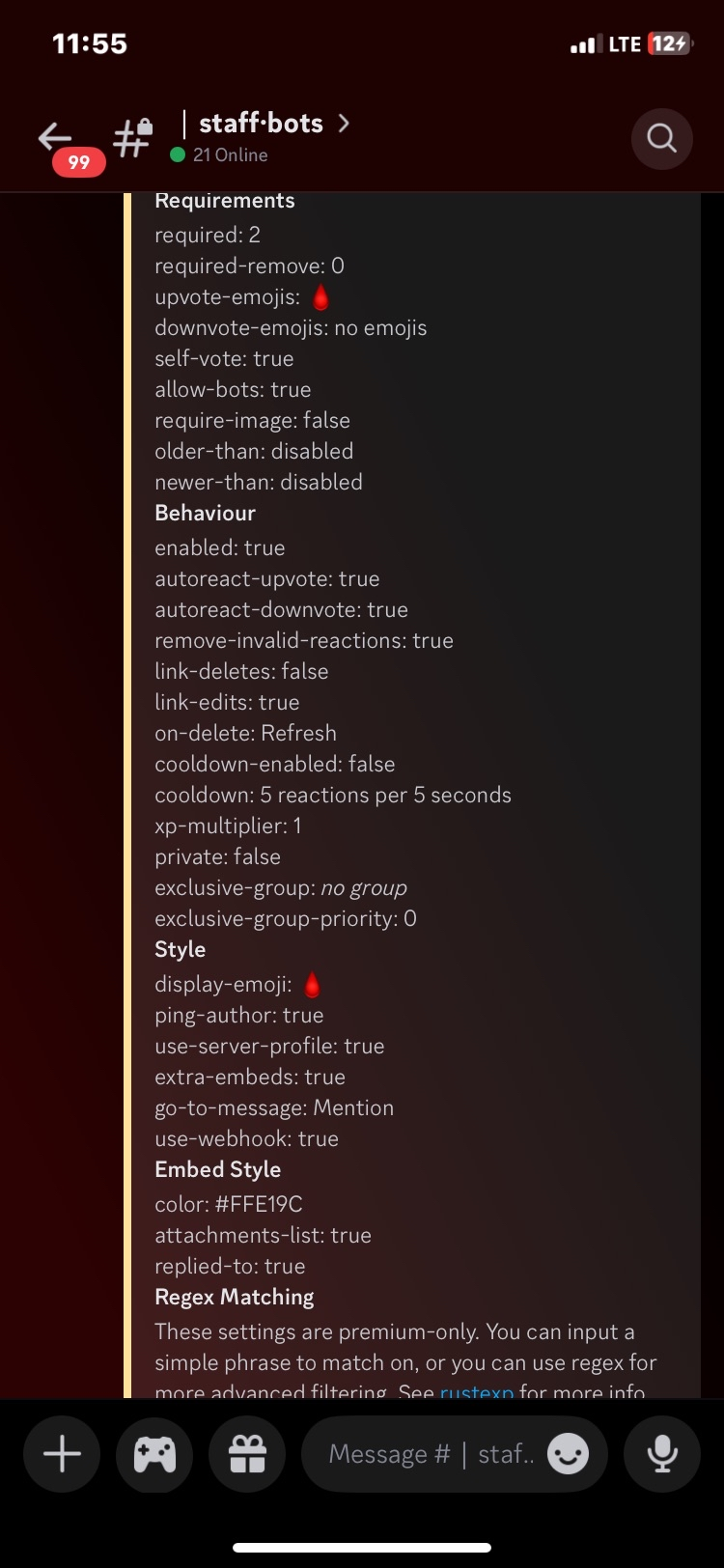The height and width of the screenshot is (1568, 724).
Task: Open the staff·bots channel title
Action: coord(261,124)
